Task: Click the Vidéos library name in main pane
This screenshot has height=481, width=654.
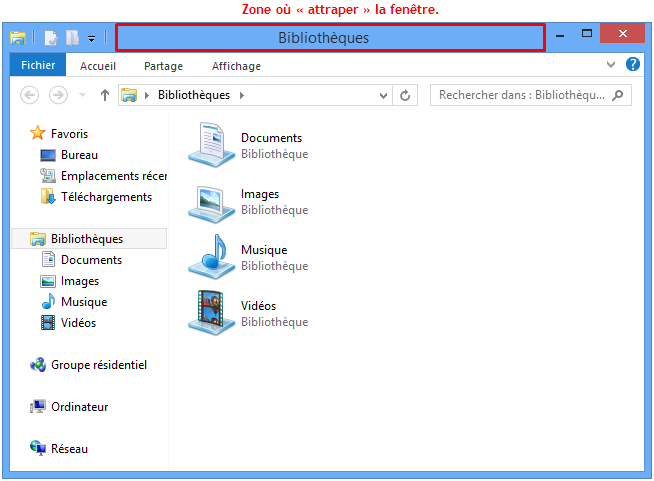Action: pos(258,306)
